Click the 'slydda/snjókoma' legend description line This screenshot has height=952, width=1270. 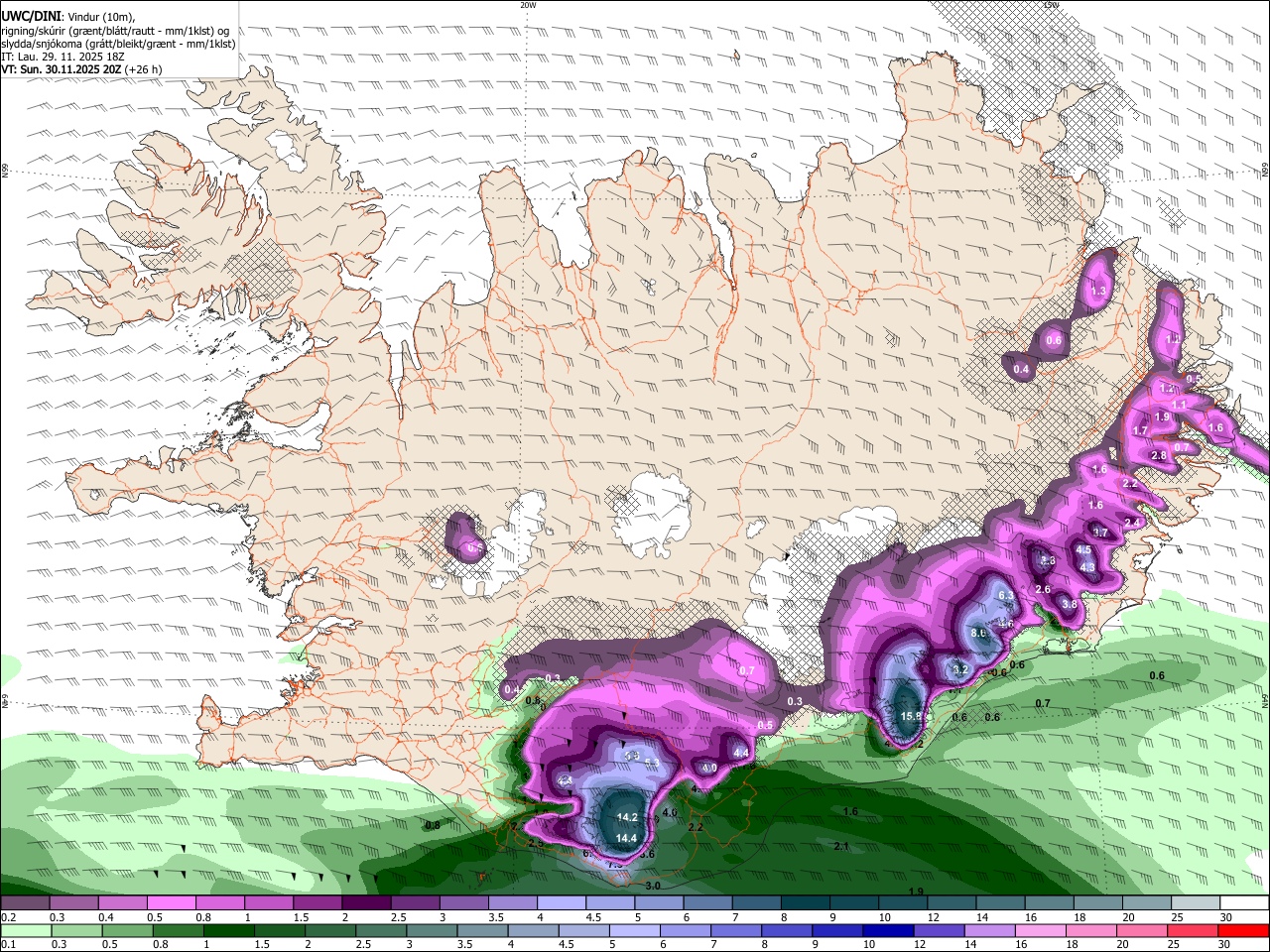(118, 44)
